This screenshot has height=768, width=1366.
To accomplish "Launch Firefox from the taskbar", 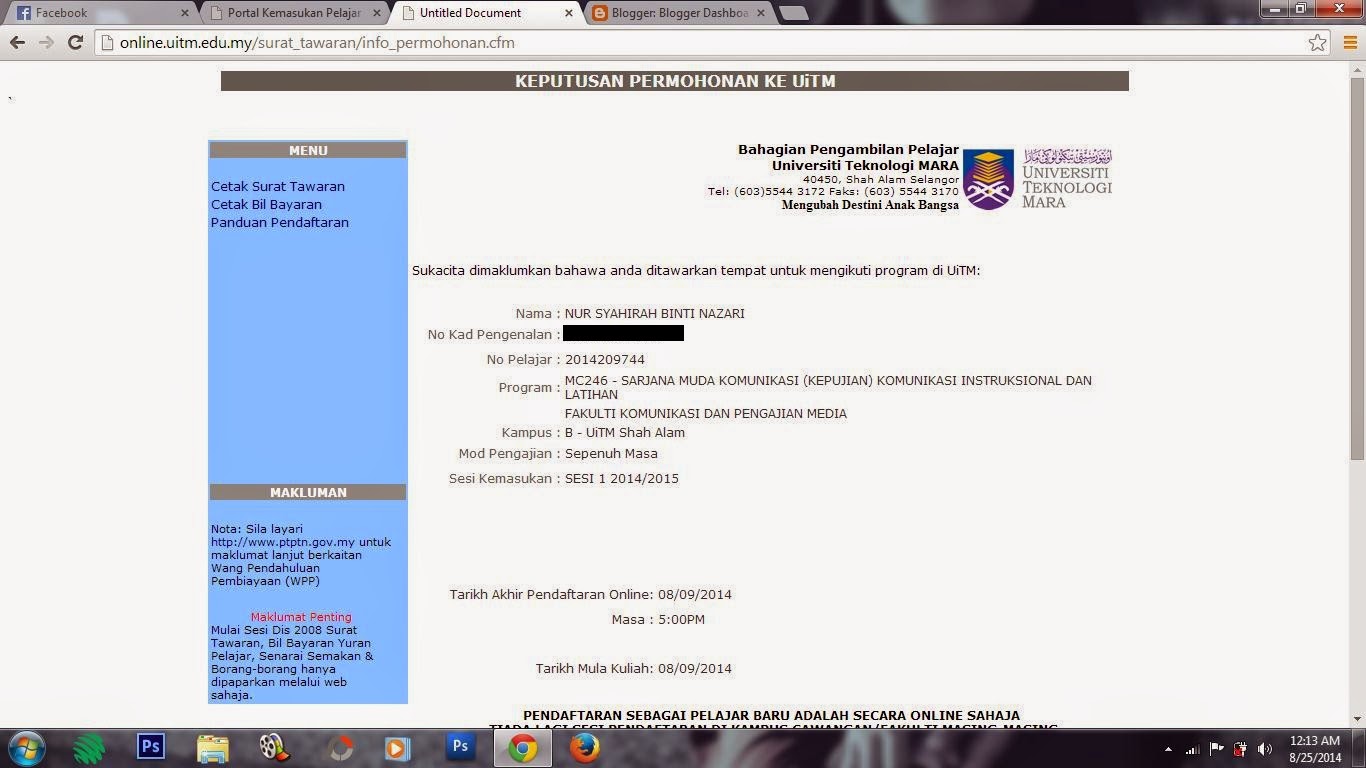I will pos(584,748).
